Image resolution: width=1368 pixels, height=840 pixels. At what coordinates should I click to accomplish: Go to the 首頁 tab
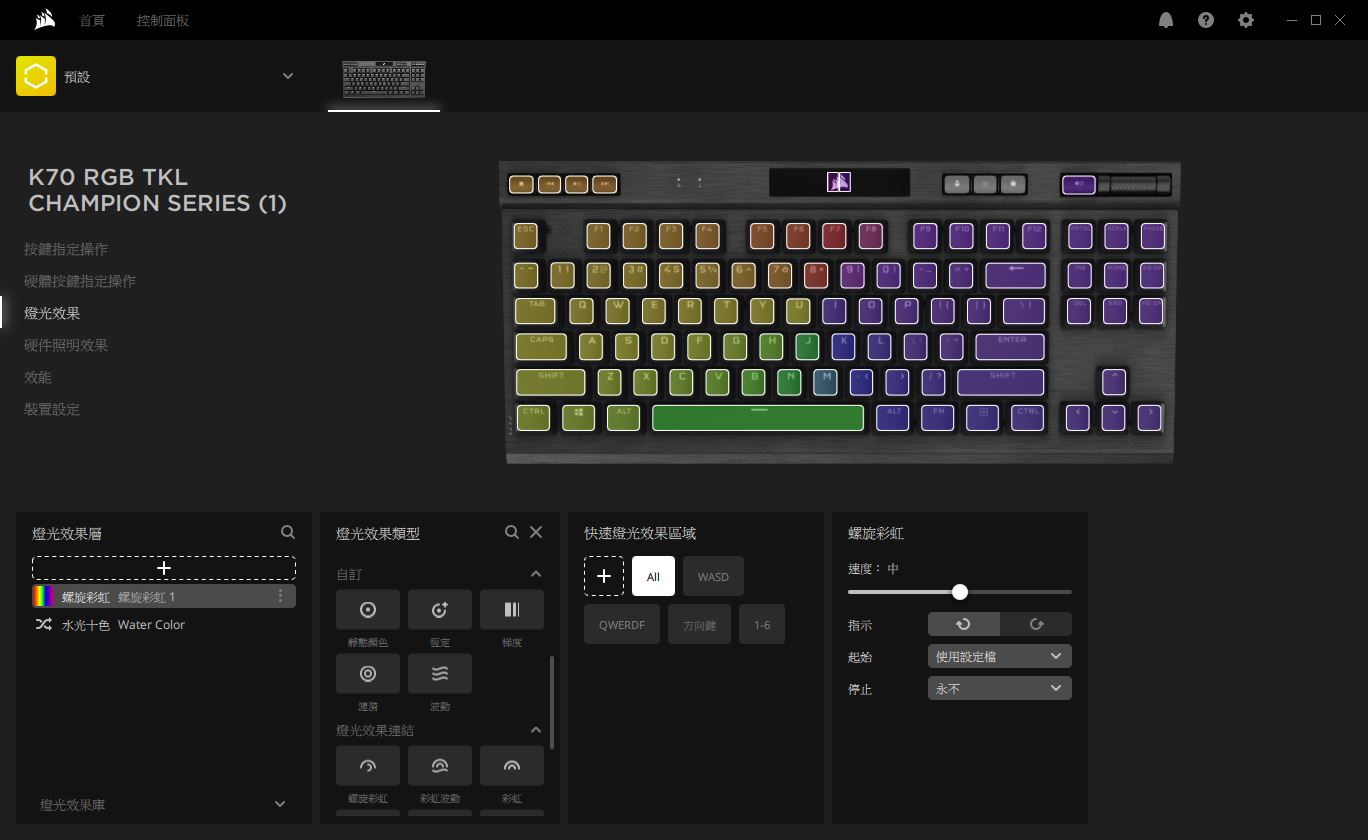click(92, 20)
